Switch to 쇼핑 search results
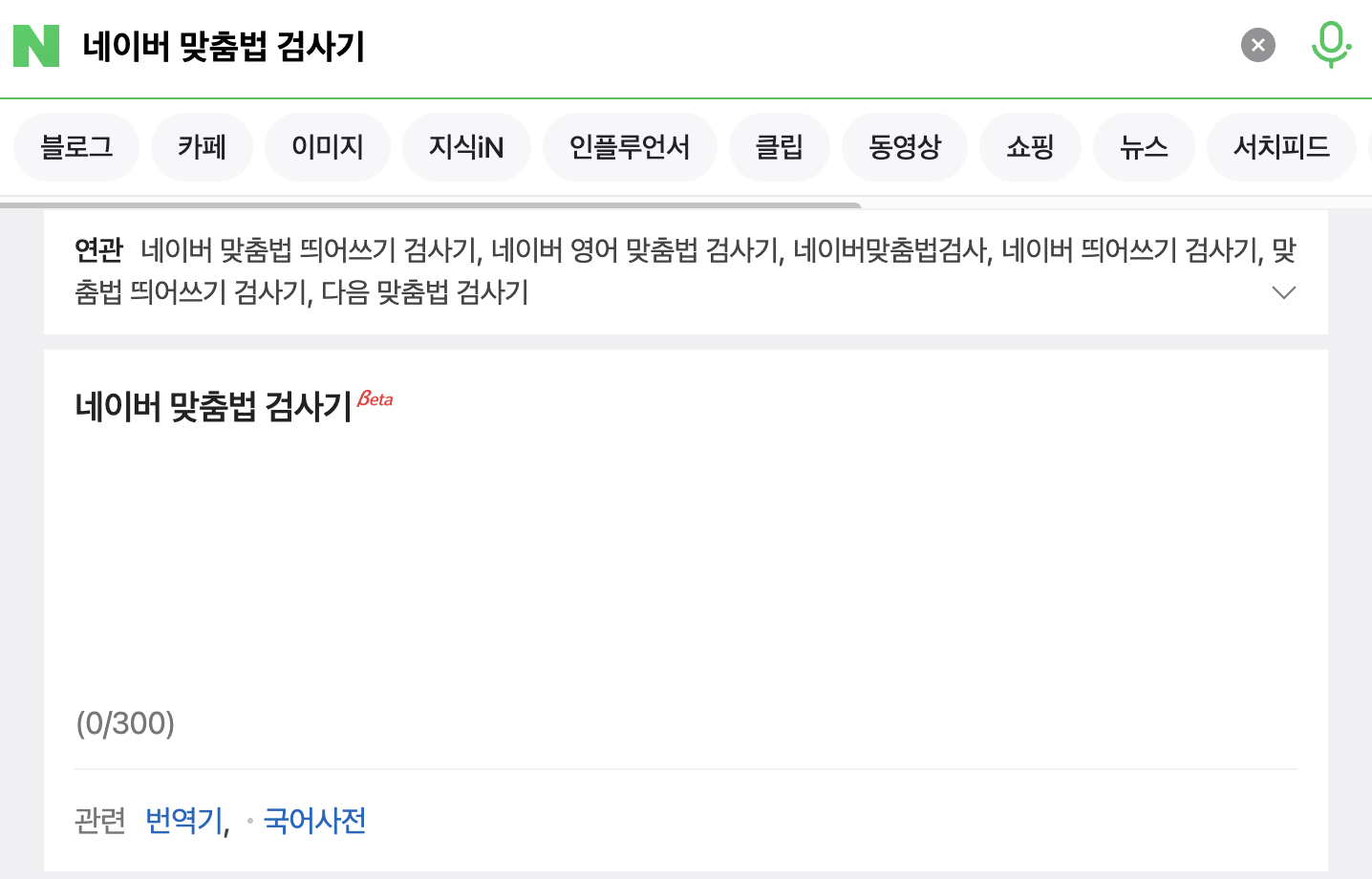The width and height of the screenshot is (1372, 879). pyautogui.click(x=1030, y=146)
